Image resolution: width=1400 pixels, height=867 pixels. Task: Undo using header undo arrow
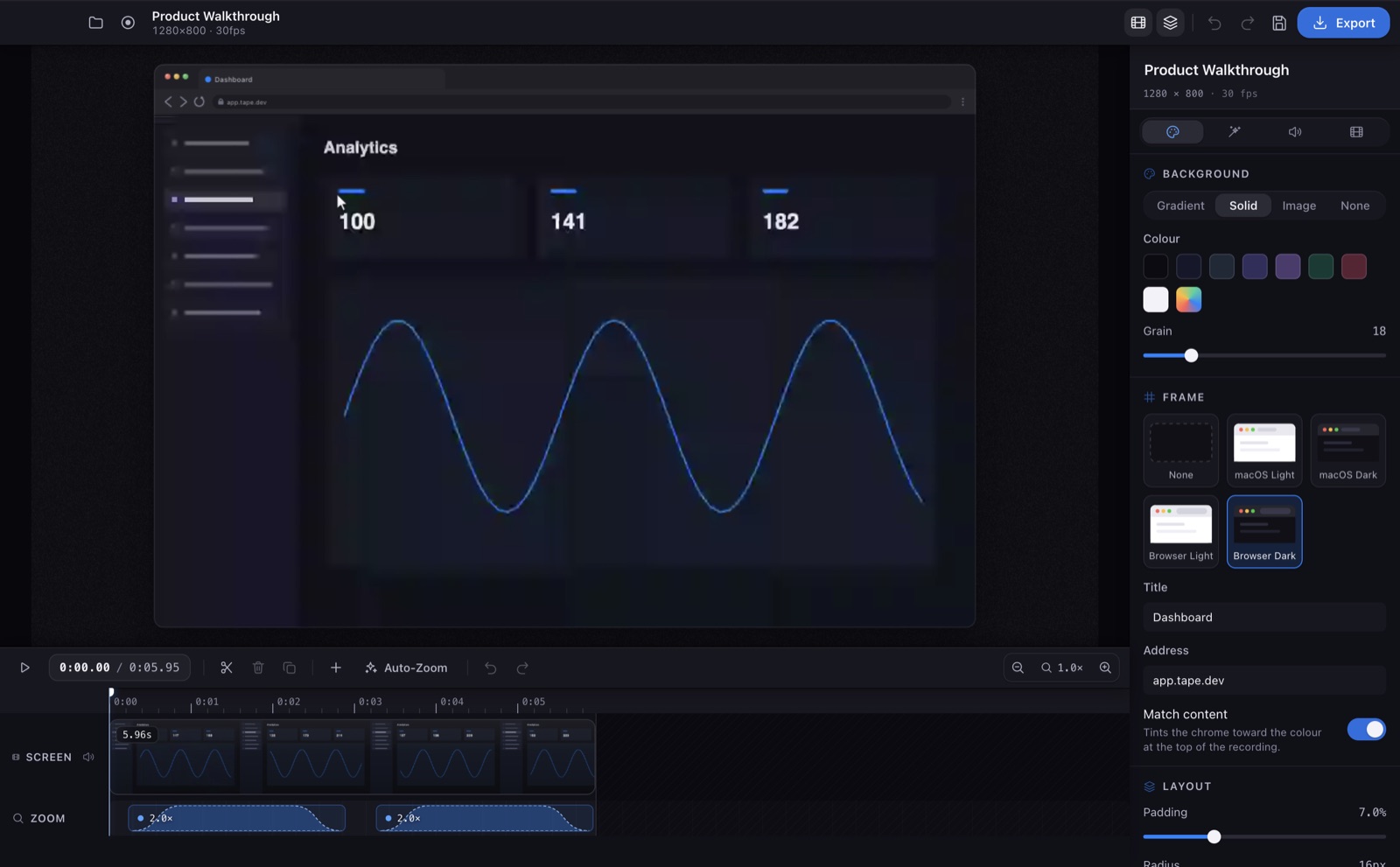coord(1214,23)
